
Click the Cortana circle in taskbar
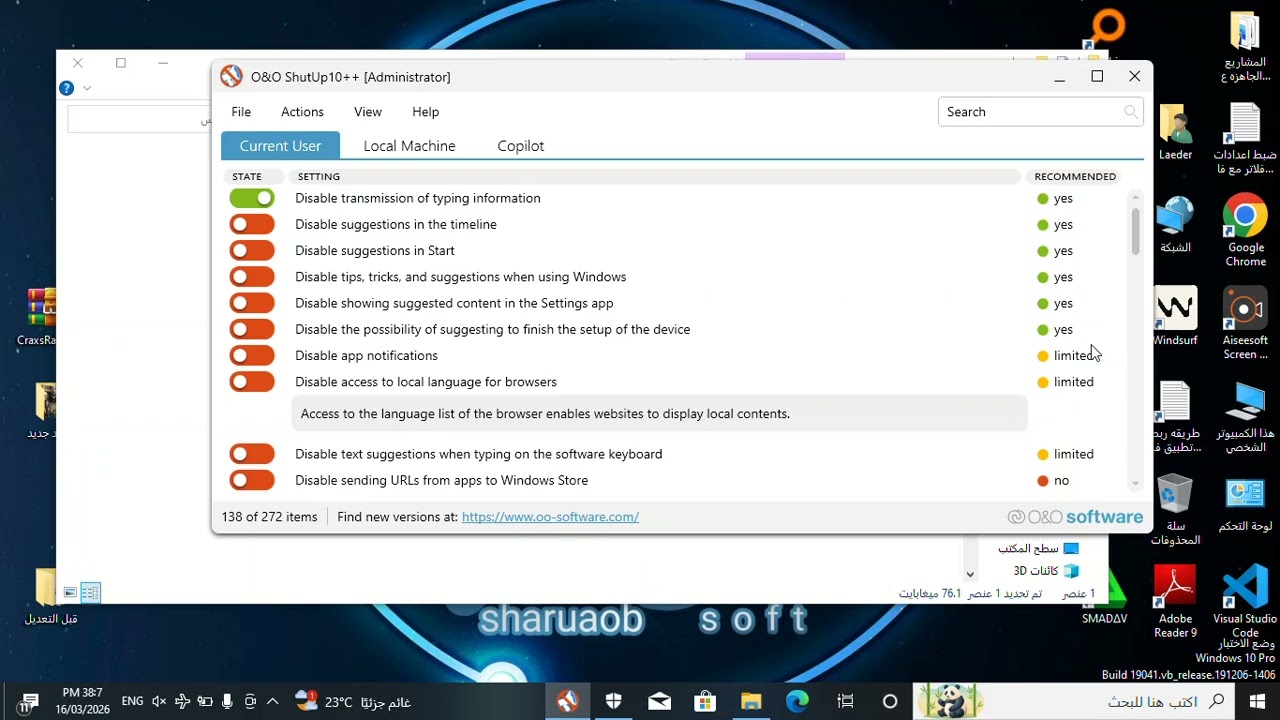(890, 701)
